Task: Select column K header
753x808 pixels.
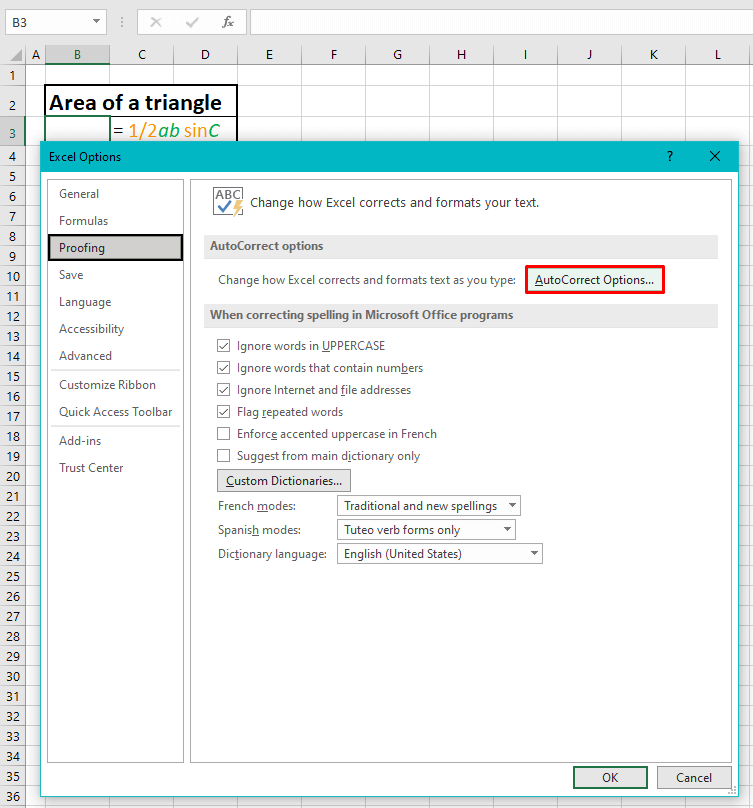Action: (654, 55)
